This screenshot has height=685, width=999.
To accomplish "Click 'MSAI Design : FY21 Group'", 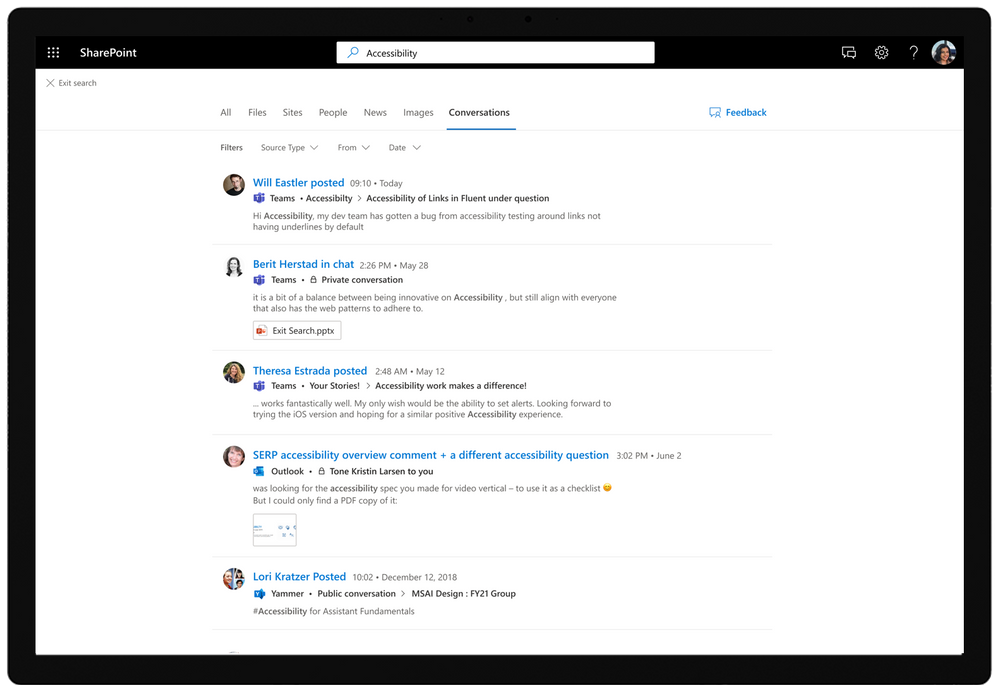I will pyautogui.click(x=464, y=594).
